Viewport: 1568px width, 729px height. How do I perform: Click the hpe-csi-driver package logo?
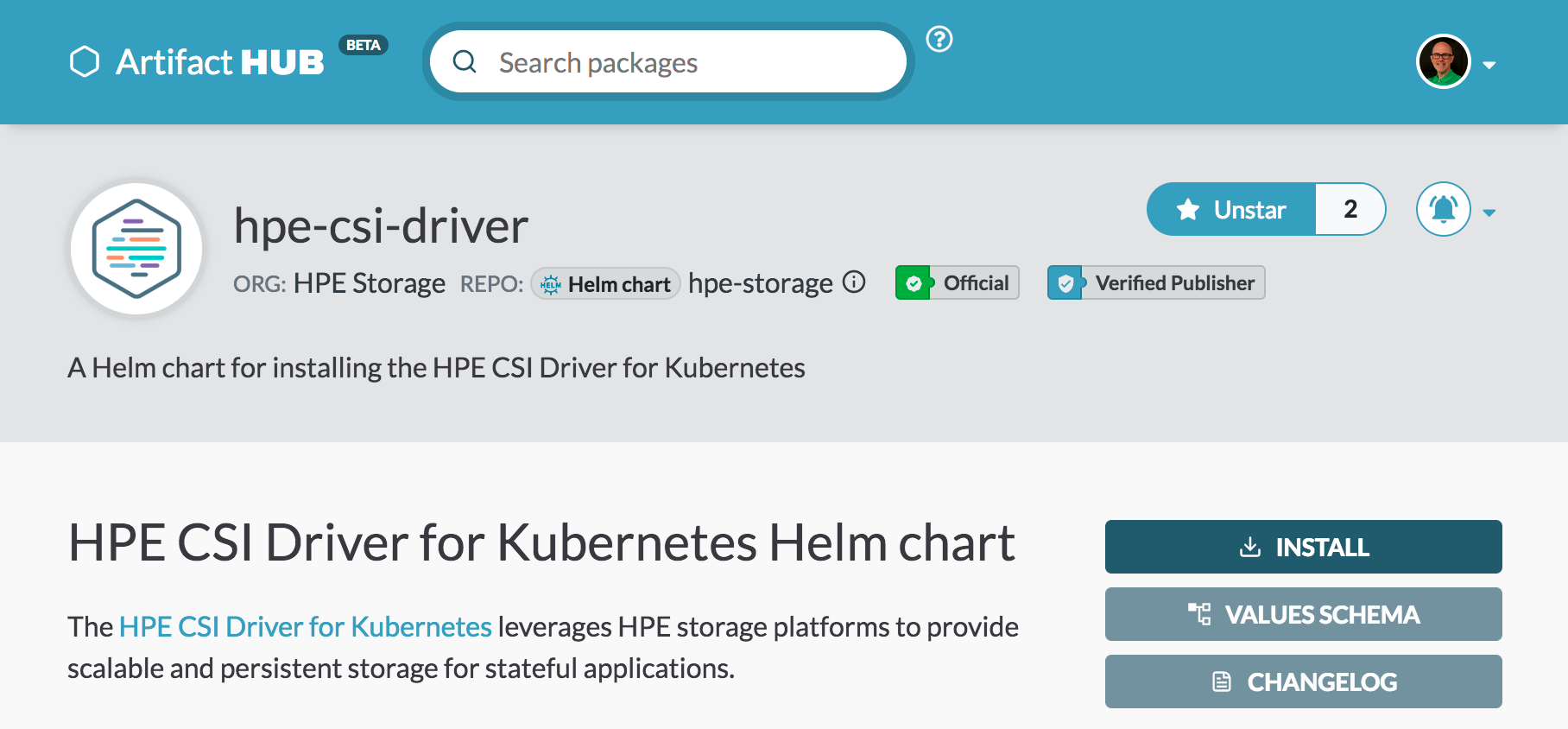click(136, 249)
